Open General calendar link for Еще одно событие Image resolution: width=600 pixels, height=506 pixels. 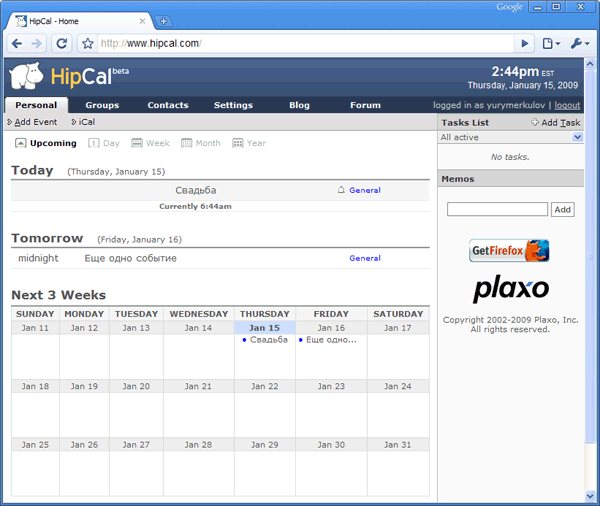coord(365,258)
